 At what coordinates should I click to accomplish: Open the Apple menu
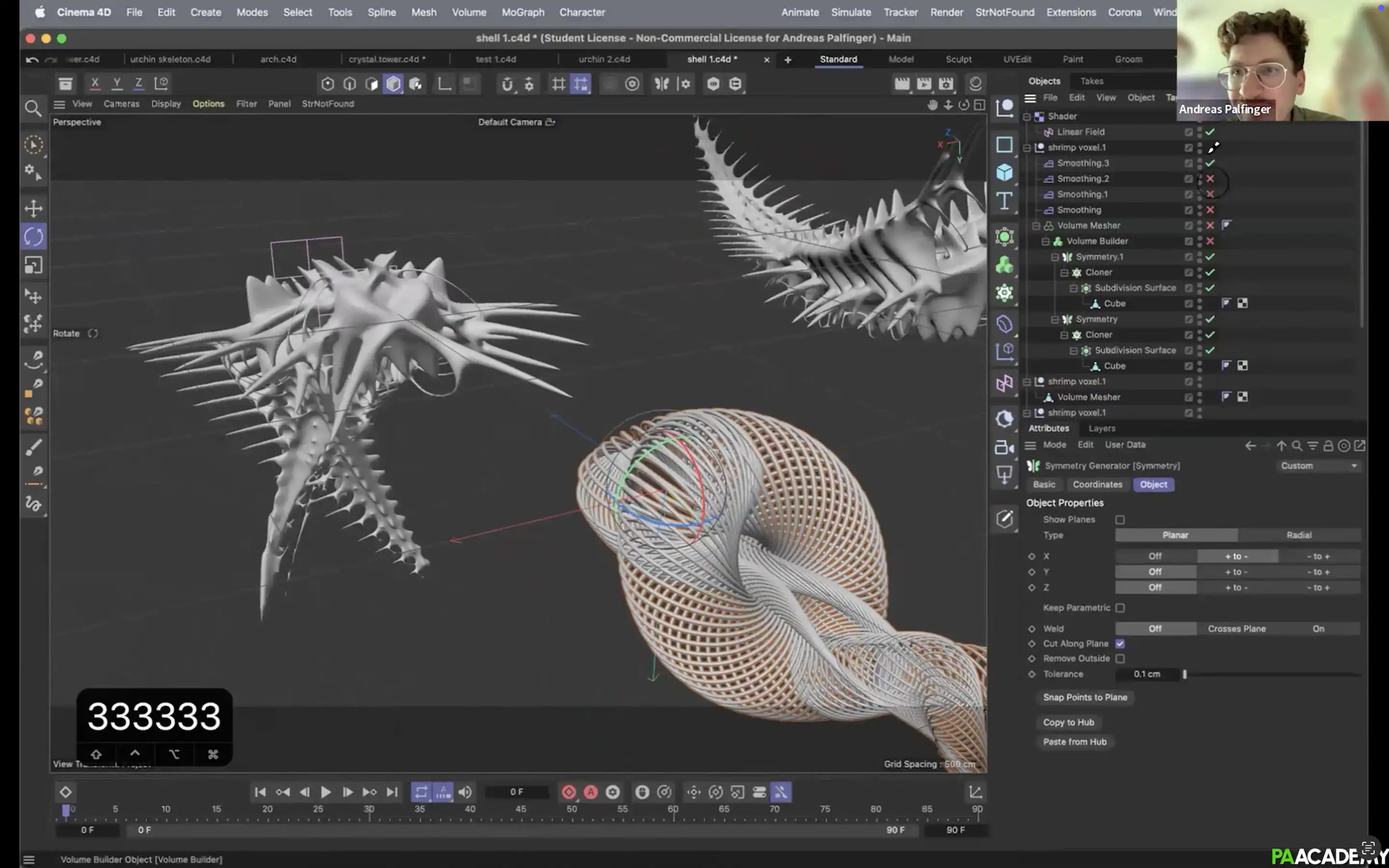point(40,12)
